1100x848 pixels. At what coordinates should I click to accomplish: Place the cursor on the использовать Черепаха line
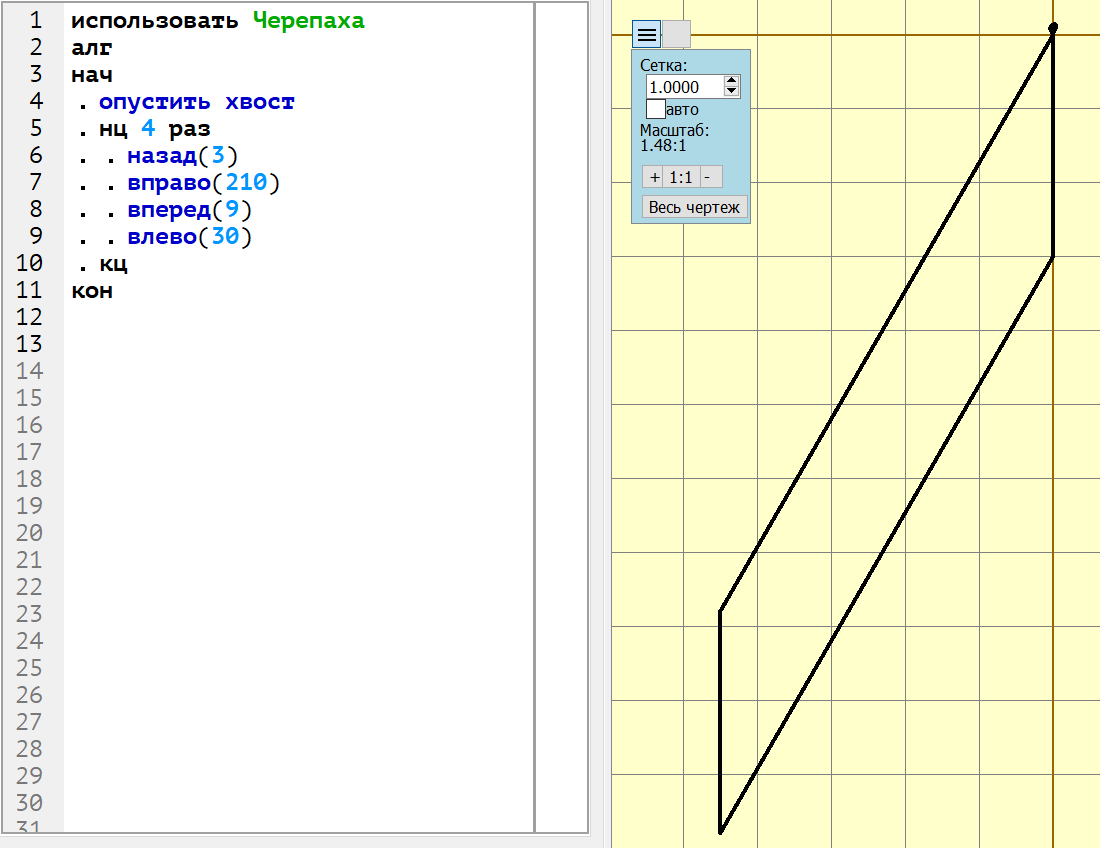coord(217,20)
